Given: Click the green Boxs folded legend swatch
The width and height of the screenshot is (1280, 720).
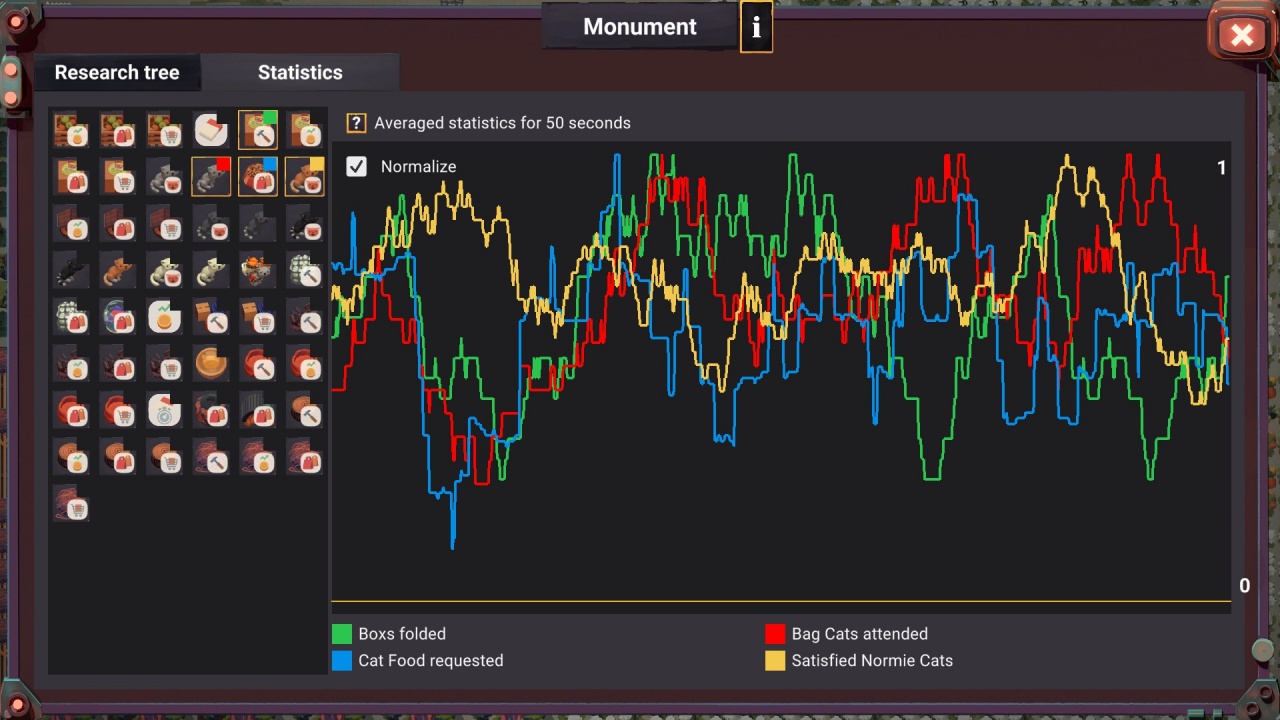Looking at the screenshot, I should coord(342,634).
